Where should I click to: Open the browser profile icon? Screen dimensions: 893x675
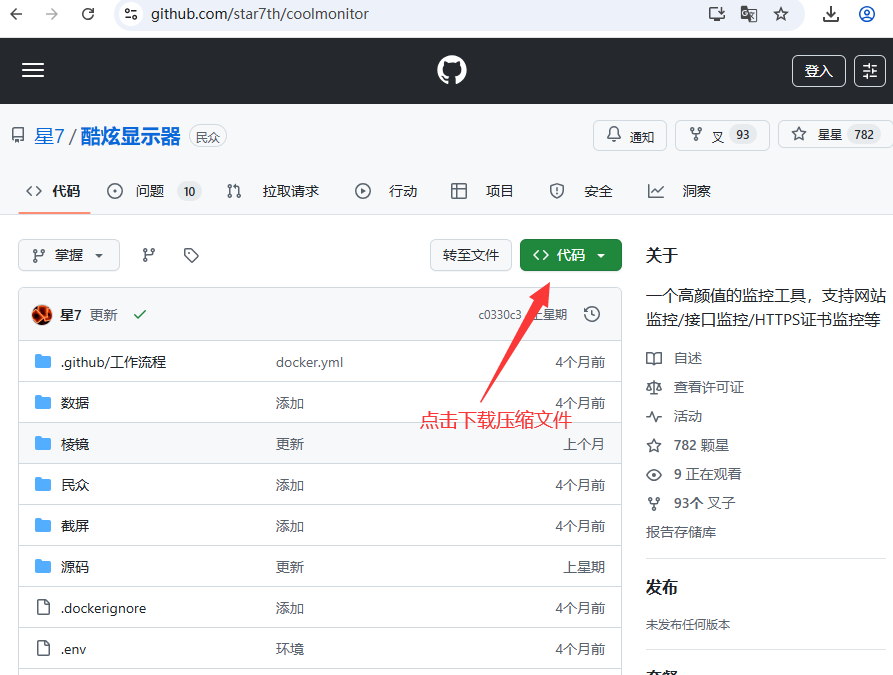[x=867, y=14]
